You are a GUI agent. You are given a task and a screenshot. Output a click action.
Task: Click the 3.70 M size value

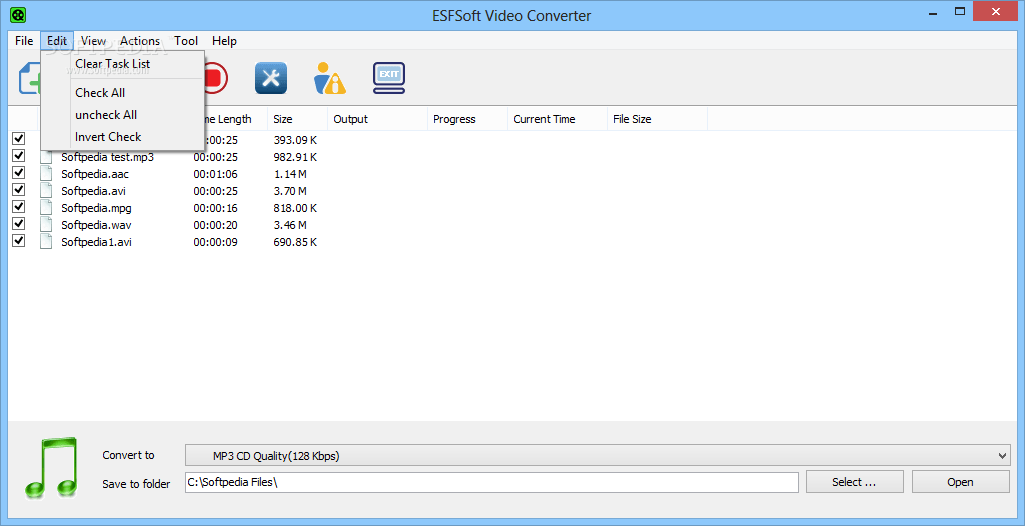290,191
